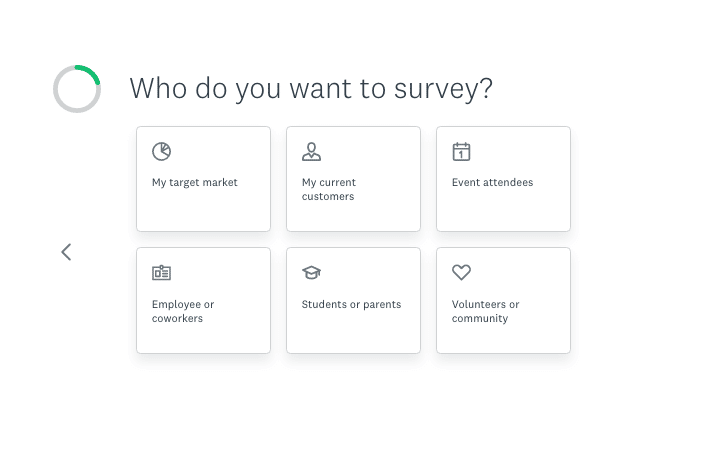Choose the "Volunteers or community" text
The image size is (711, 461).
(x=485, y=311)
